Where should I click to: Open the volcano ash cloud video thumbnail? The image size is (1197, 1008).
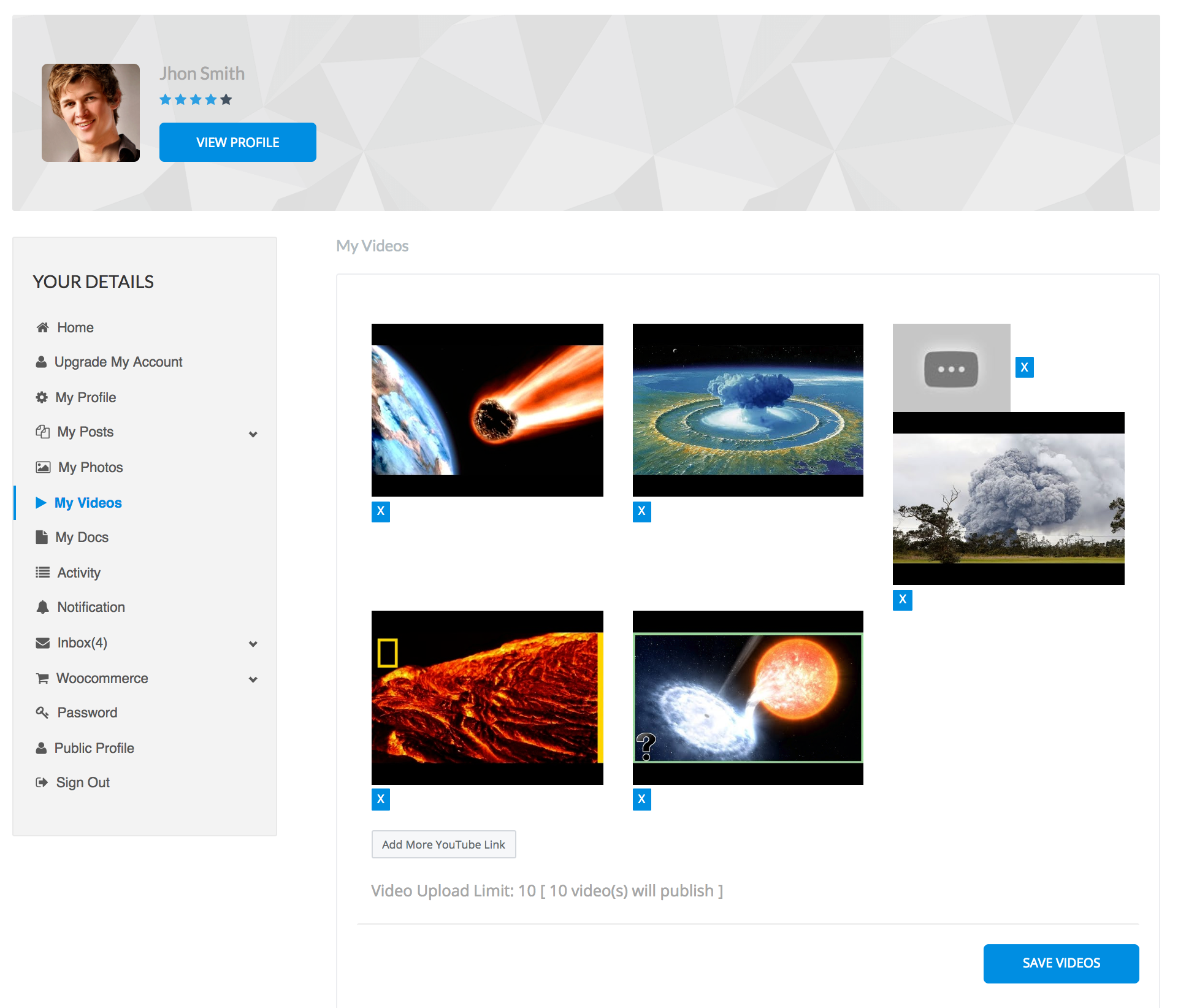[x=1008, y=498]
